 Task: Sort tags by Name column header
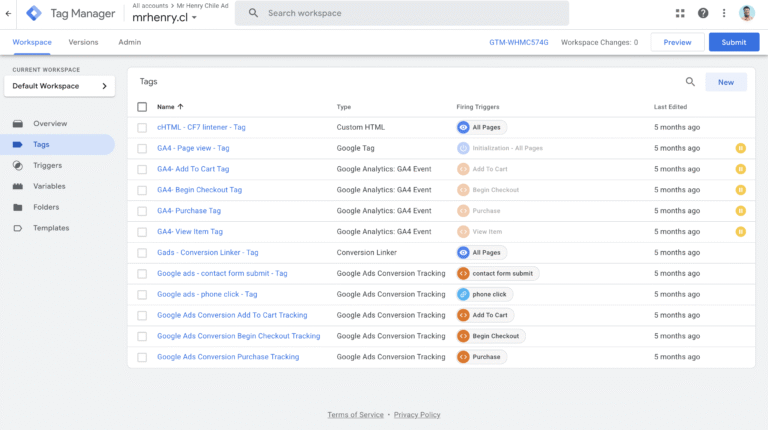click(x=170, y=106)
